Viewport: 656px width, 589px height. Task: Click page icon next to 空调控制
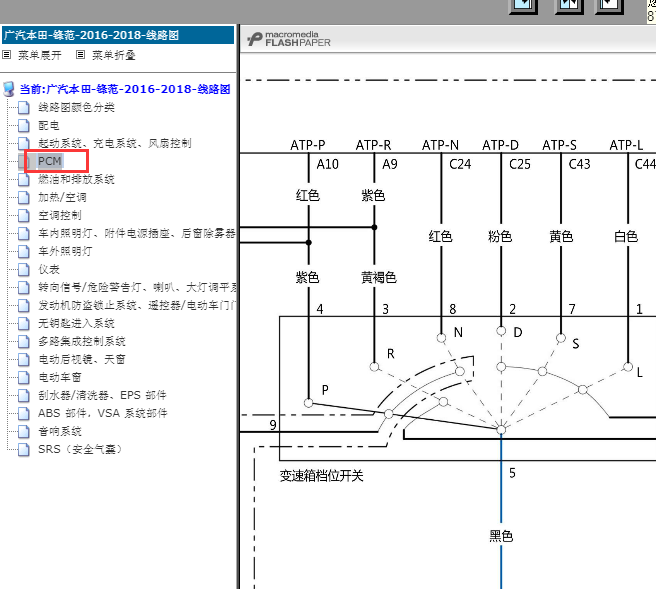[x=24, y=215]
